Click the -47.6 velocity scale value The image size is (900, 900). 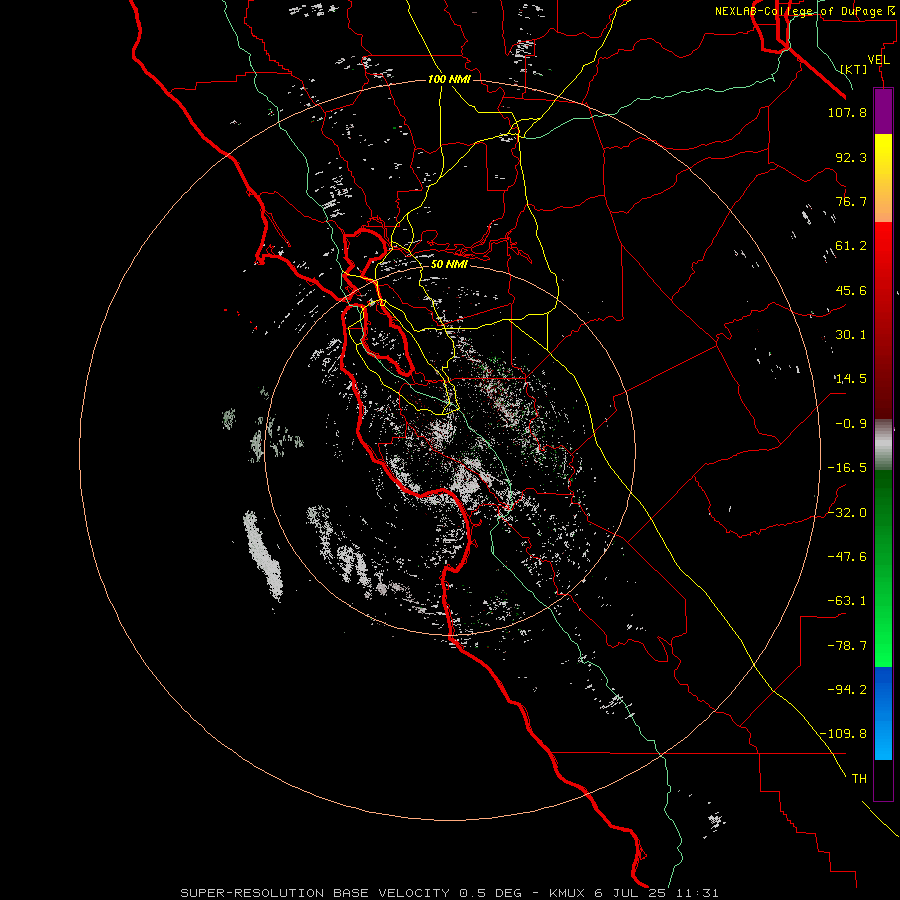[847, 557]
